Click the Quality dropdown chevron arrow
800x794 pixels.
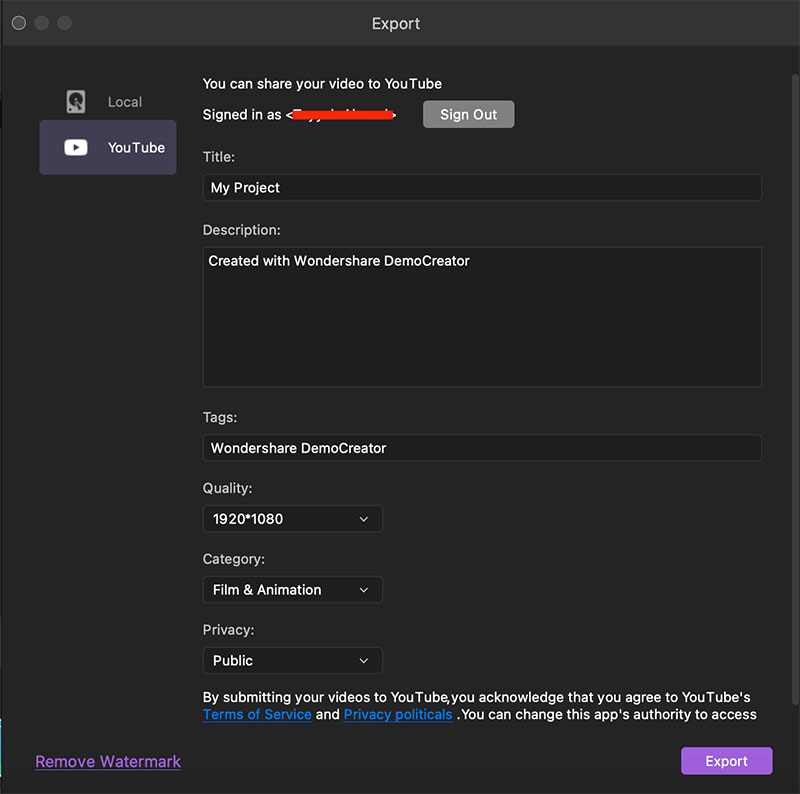364,519
